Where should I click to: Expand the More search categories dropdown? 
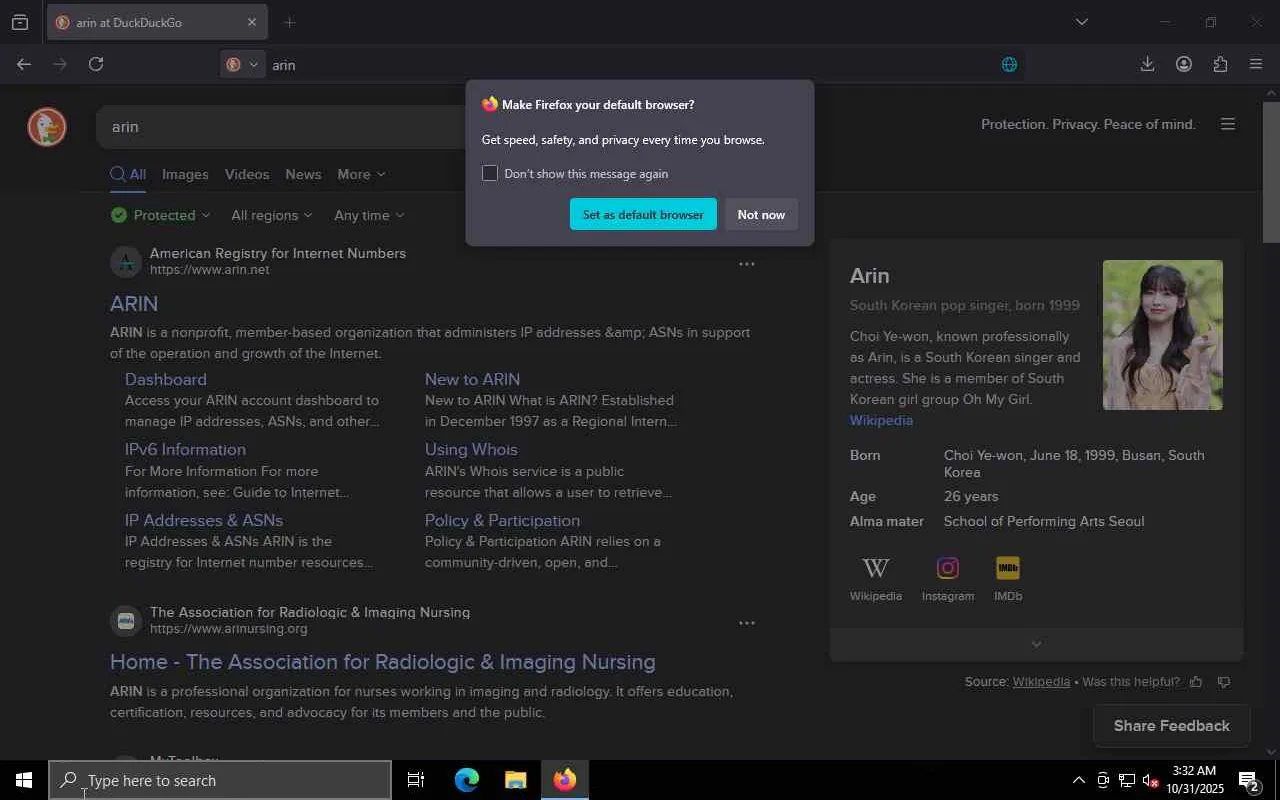click(x=361, y=174)
